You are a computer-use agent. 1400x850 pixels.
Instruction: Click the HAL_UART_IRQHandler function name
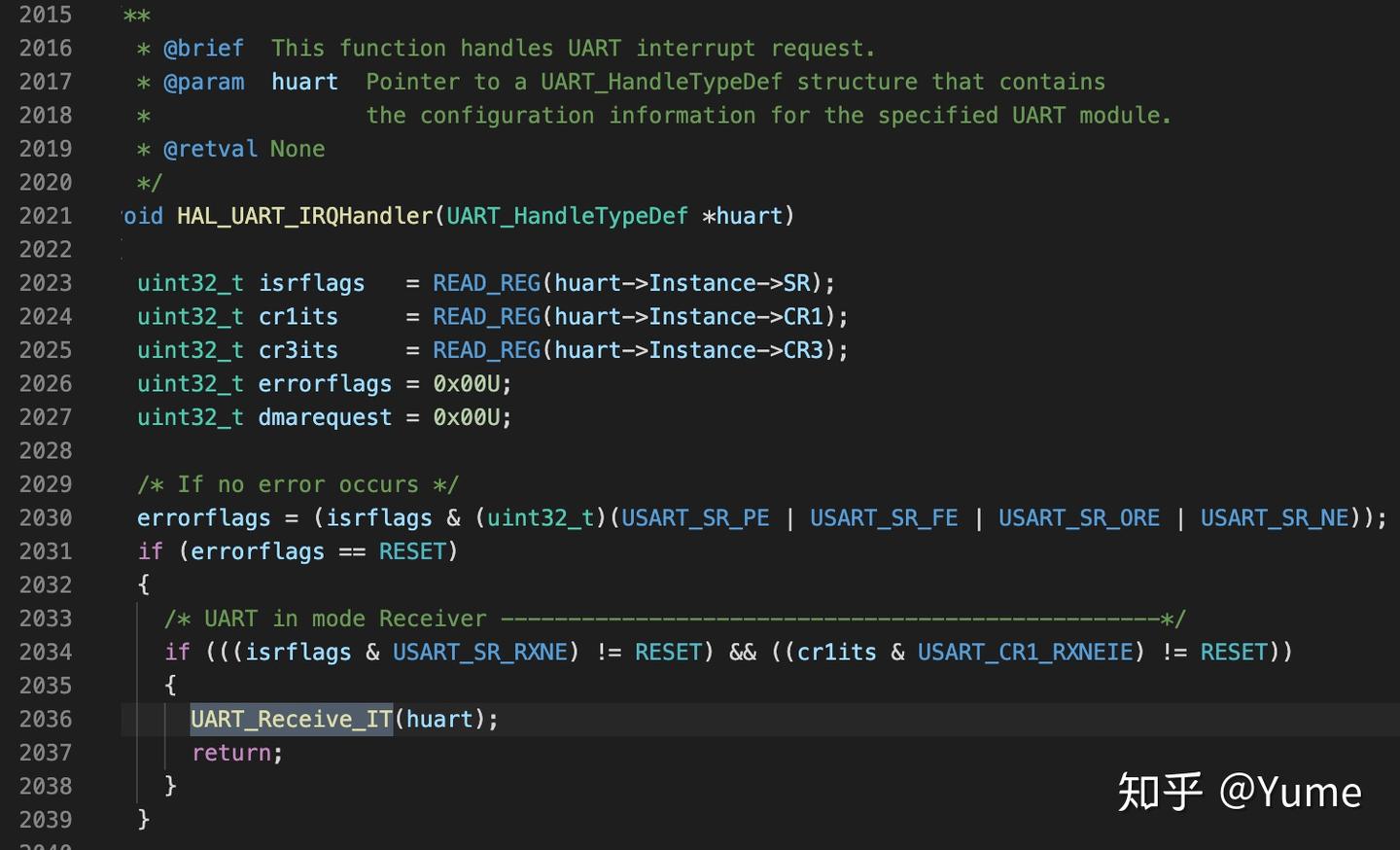(x=304, y=216)
